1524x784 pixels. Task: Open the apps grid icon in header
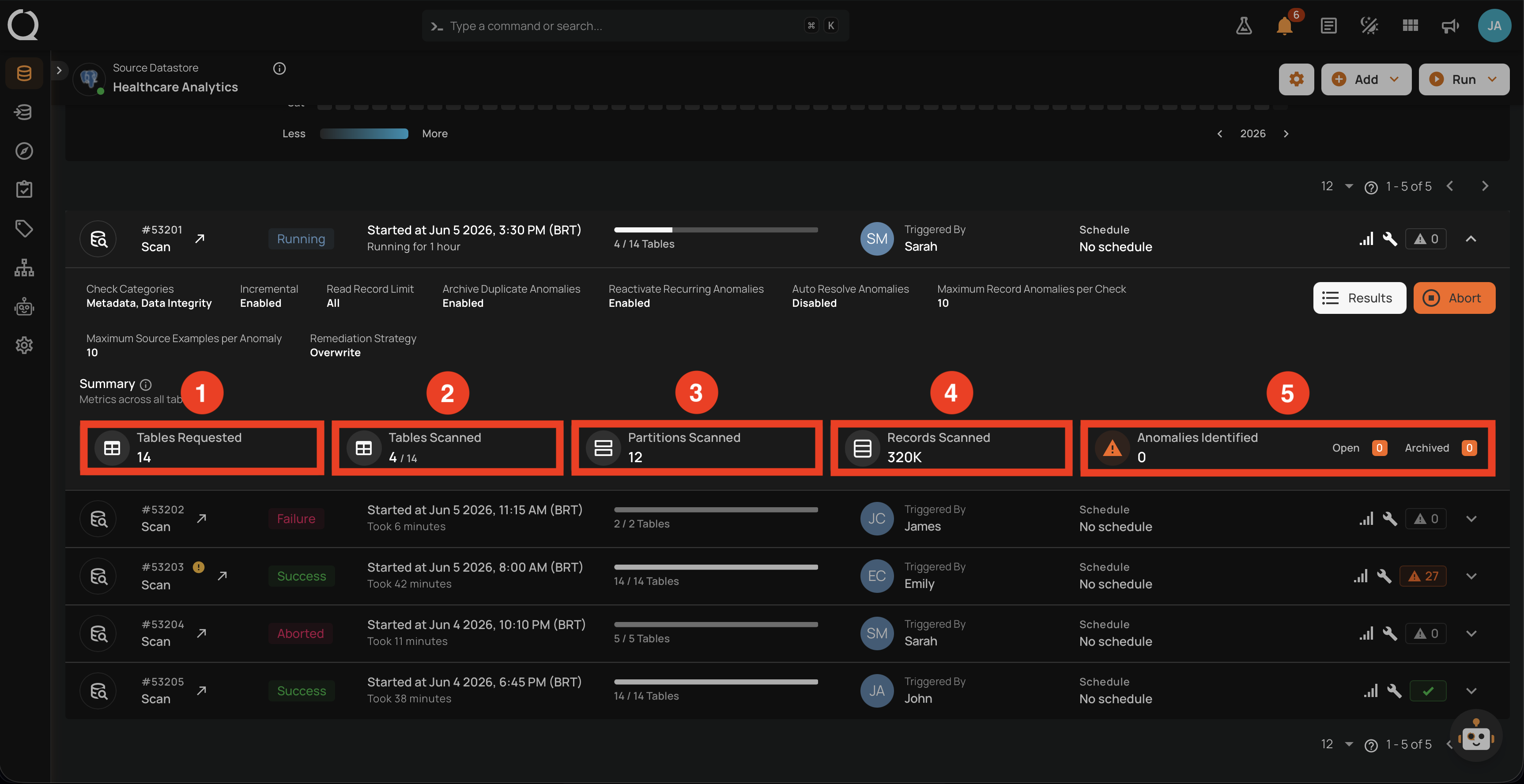(1411, 26)
